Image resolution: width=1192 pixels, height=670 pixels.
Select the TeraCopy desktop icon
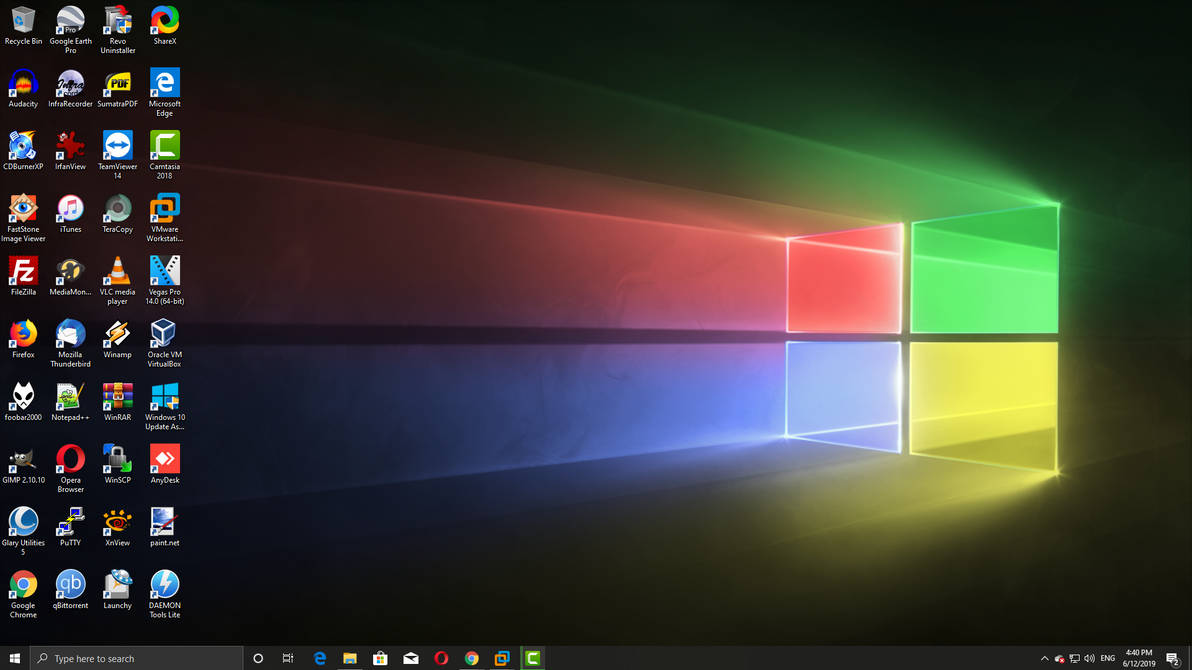(118, 214)
